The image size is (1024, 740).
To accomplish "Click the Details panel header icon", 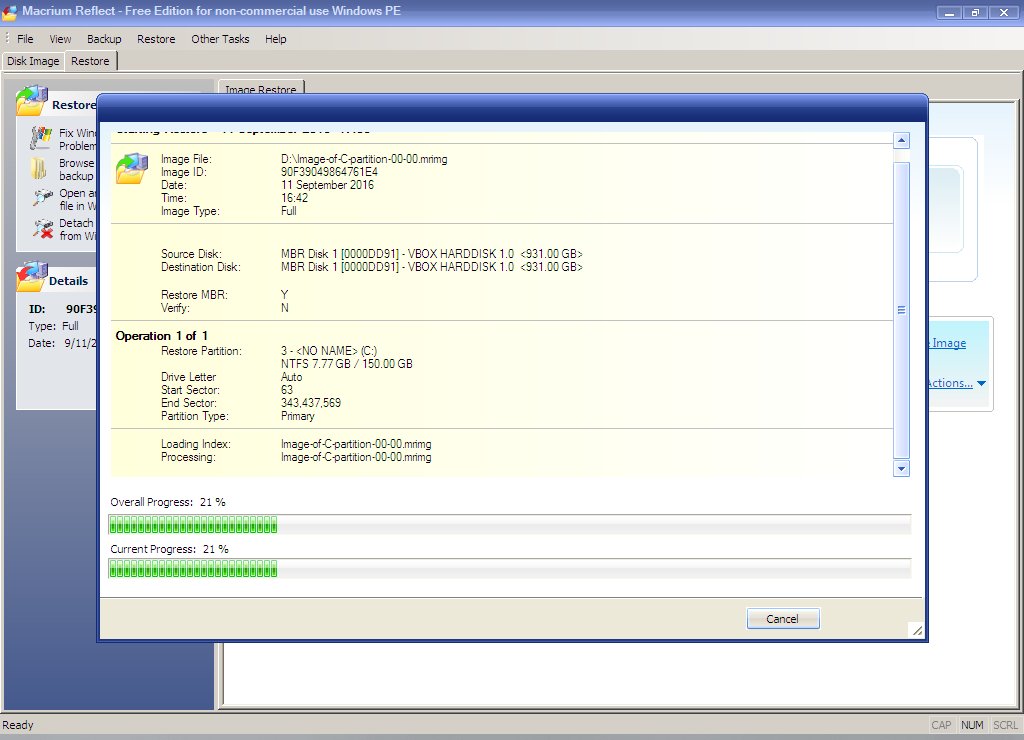I will (x=32, y=278).
